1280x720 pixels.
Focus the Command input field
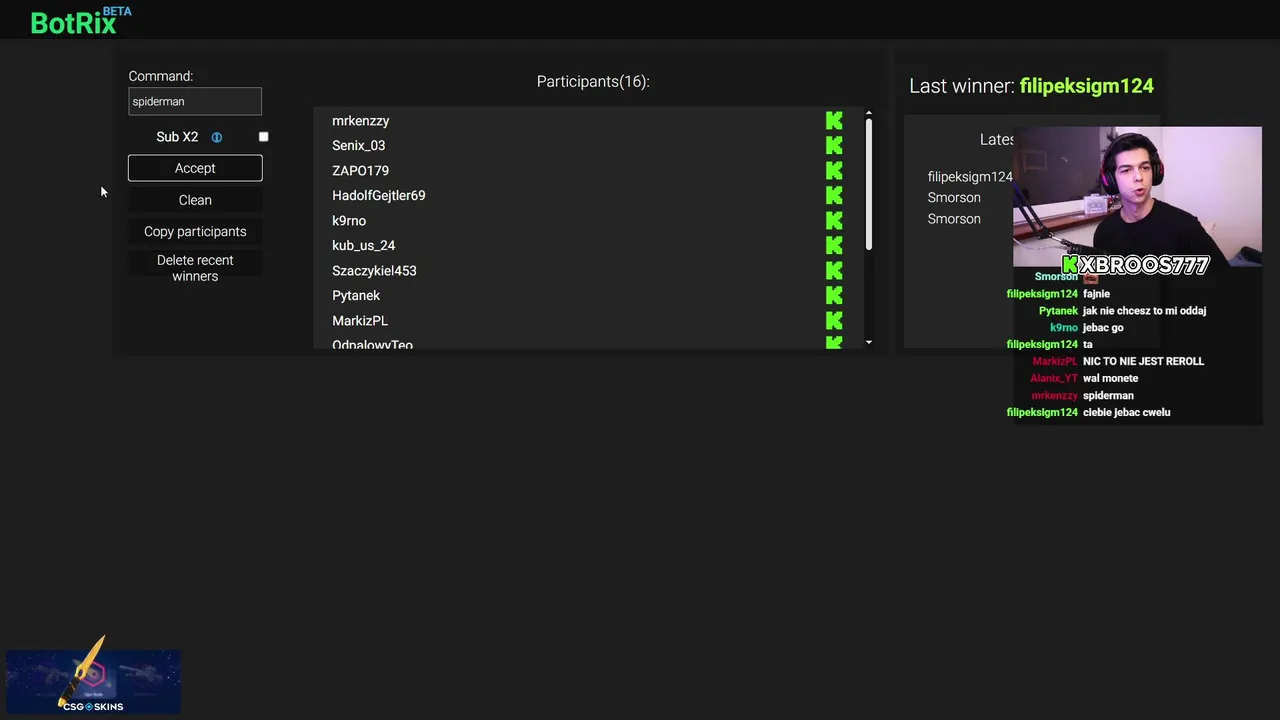pyautogui.click(x=195, y=101)
